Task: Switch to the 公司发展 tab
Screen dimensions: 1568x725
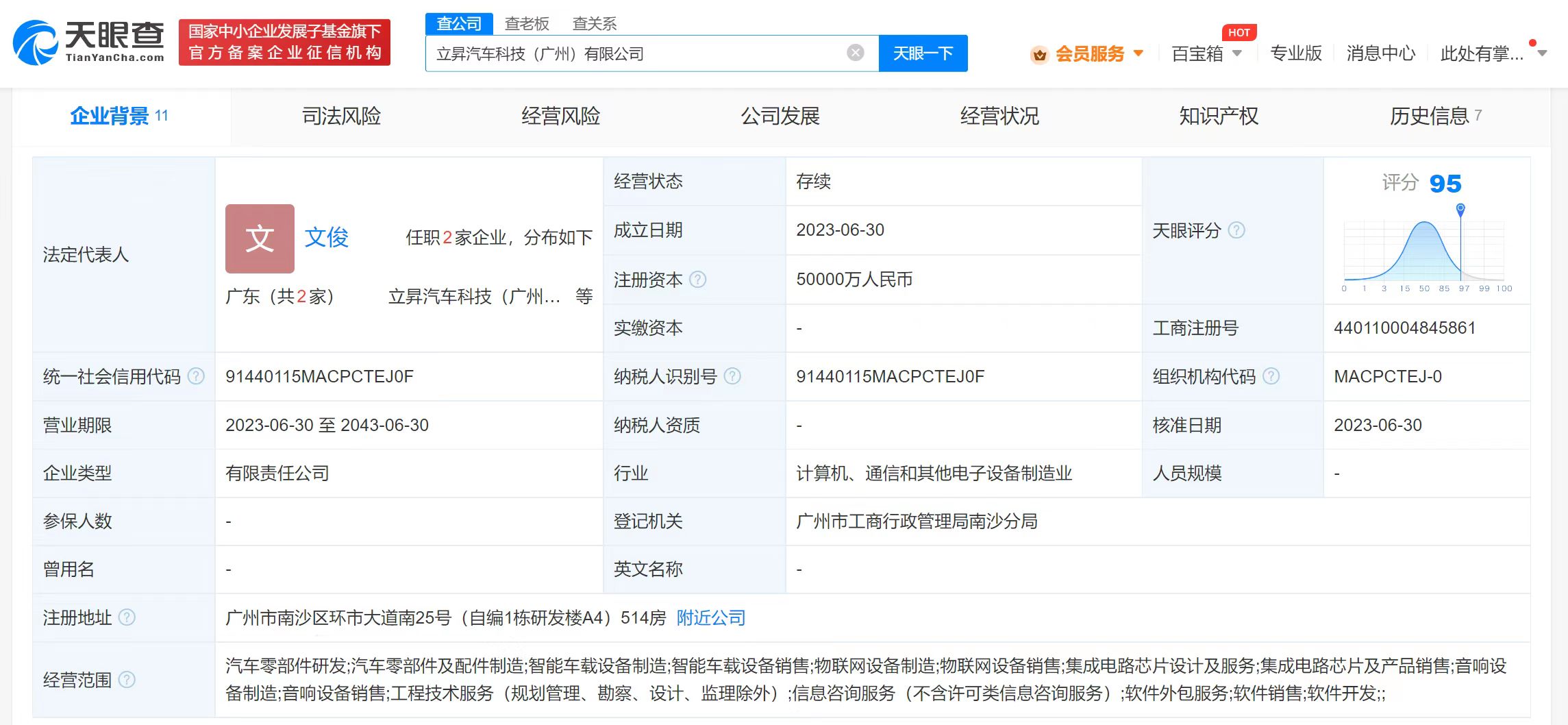Action: (x=780, y=116)
